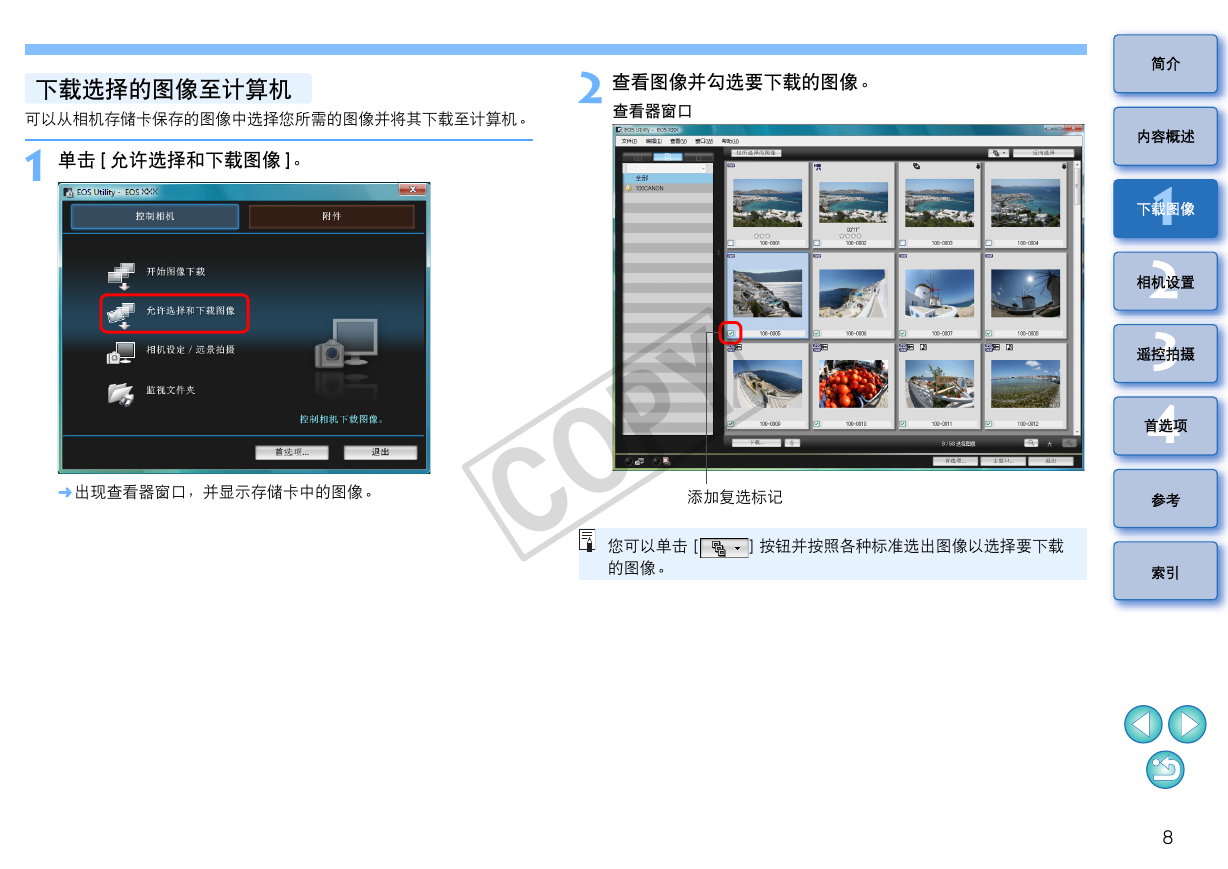The width and height of the screenshot is (1228, 869).
Task: Open the 文件(F) menu
Action: pyautogui.click(x=629, y=141)
